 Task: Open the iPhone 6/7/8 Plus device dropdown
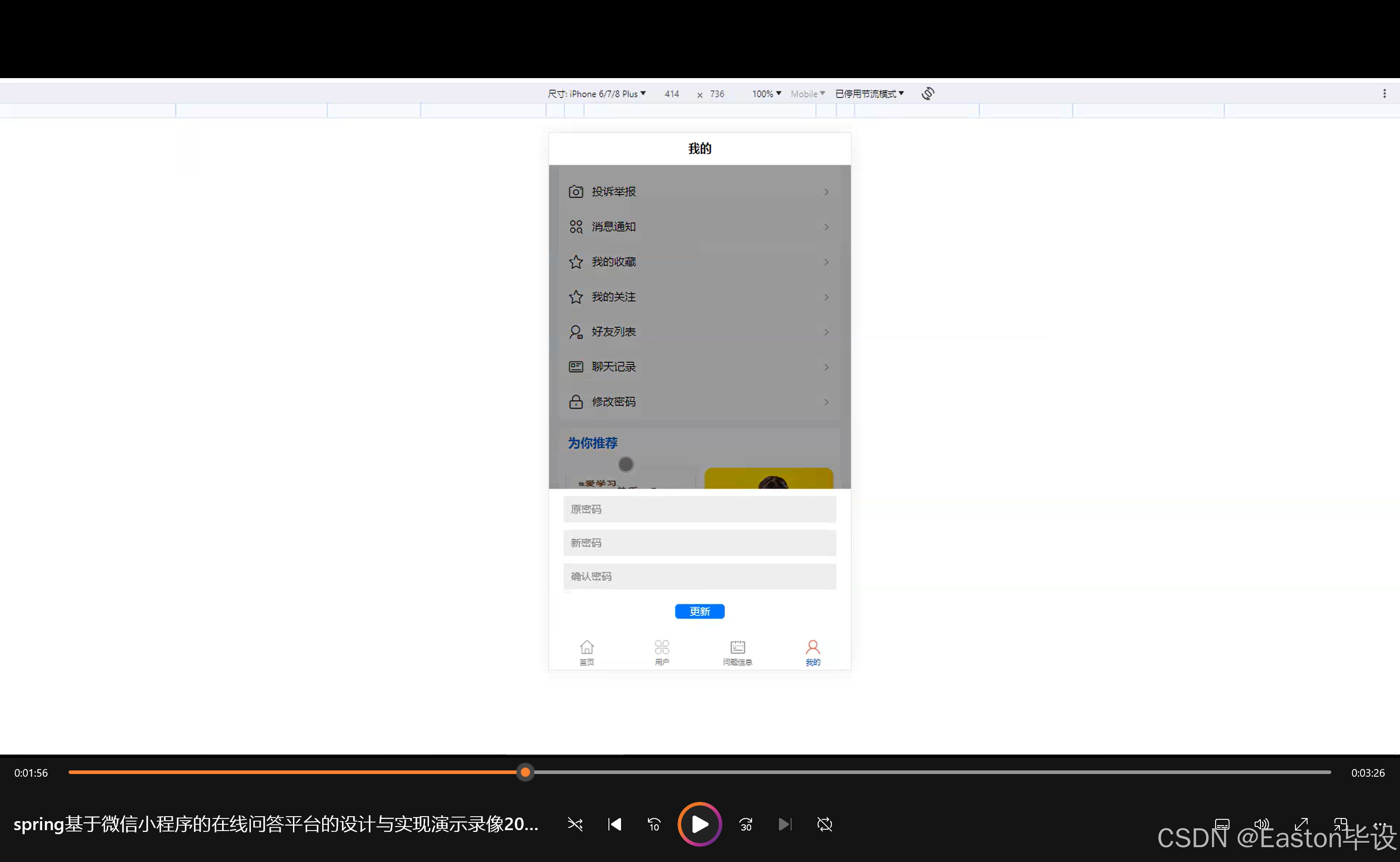pos(597,93)
